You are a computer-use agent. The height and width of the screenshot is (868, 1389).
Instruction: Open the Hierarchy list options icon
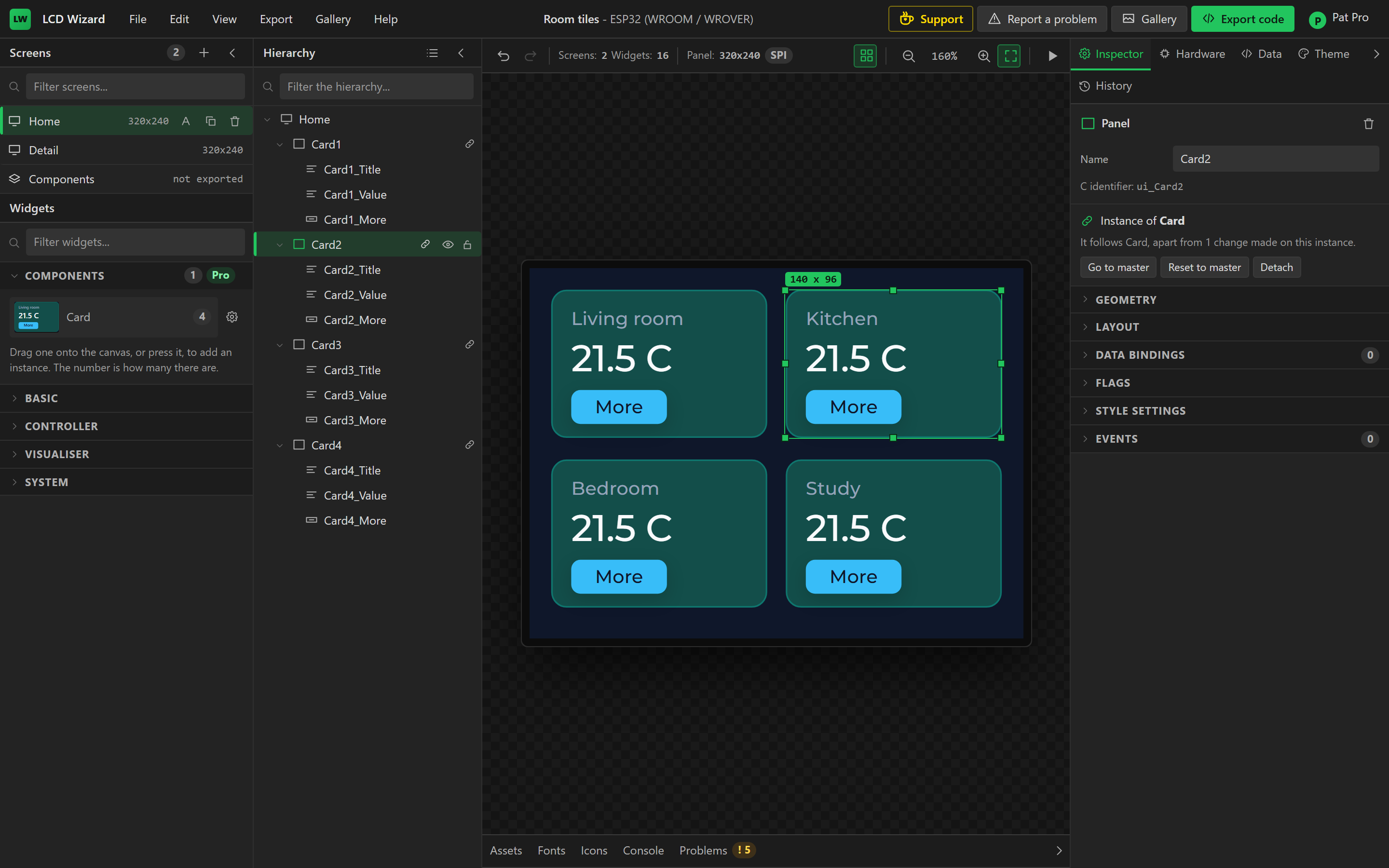(x=432, y=53)
